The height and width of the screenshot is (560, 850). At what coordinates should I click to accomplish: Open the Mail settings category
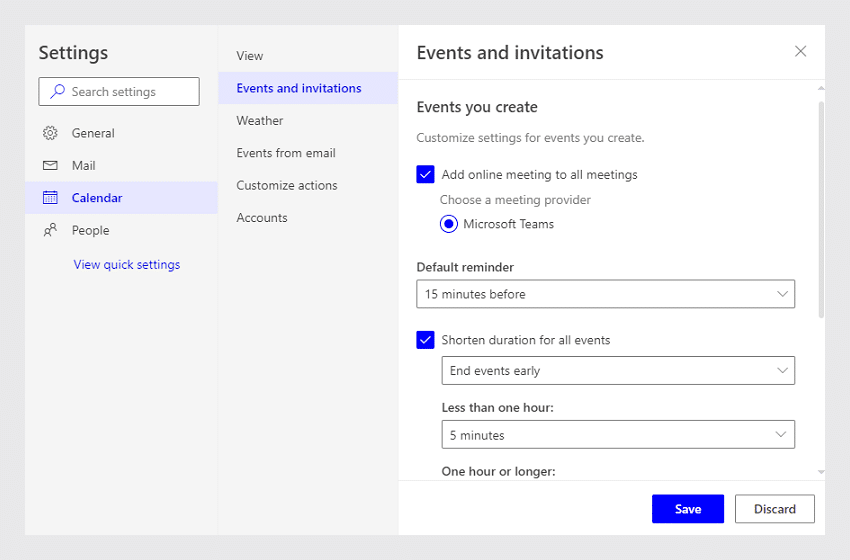[121, 165]
